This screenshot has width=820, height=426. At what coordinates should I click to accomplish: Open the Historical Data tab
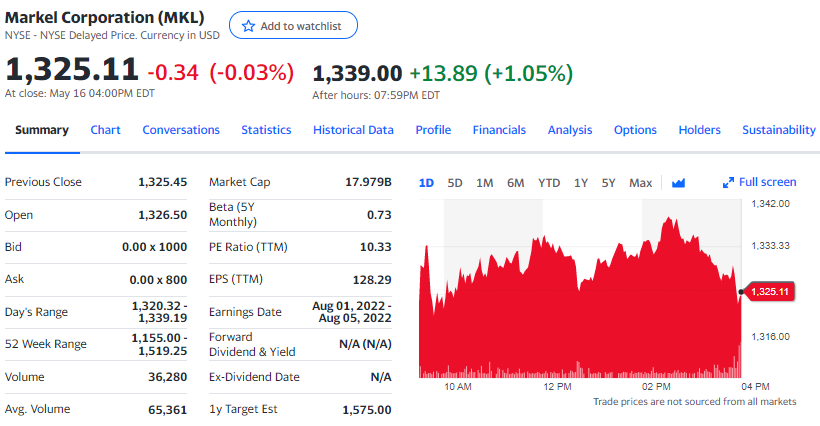click(x=353, y=130)
